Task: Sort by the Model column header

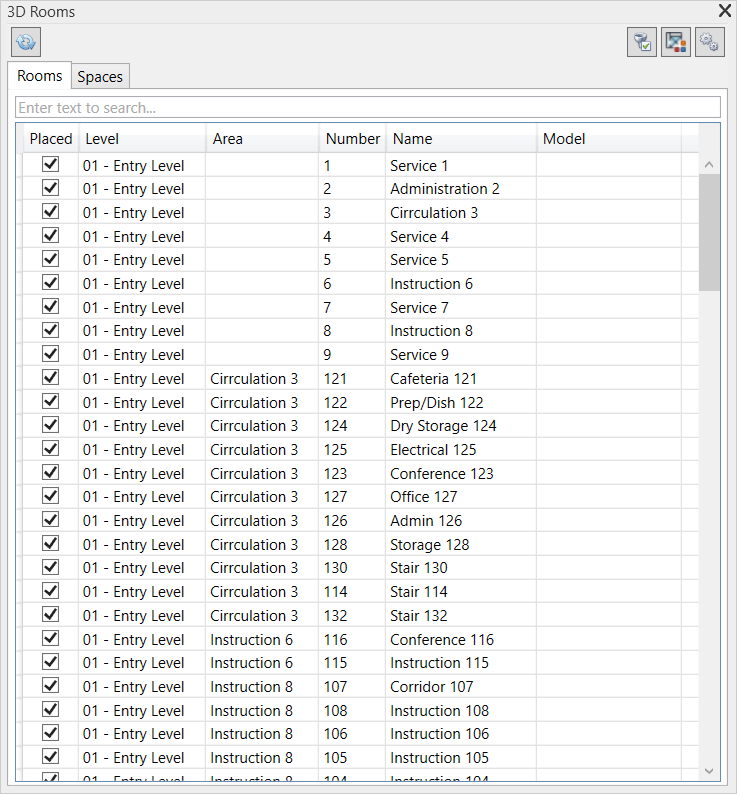Action: 609,139
